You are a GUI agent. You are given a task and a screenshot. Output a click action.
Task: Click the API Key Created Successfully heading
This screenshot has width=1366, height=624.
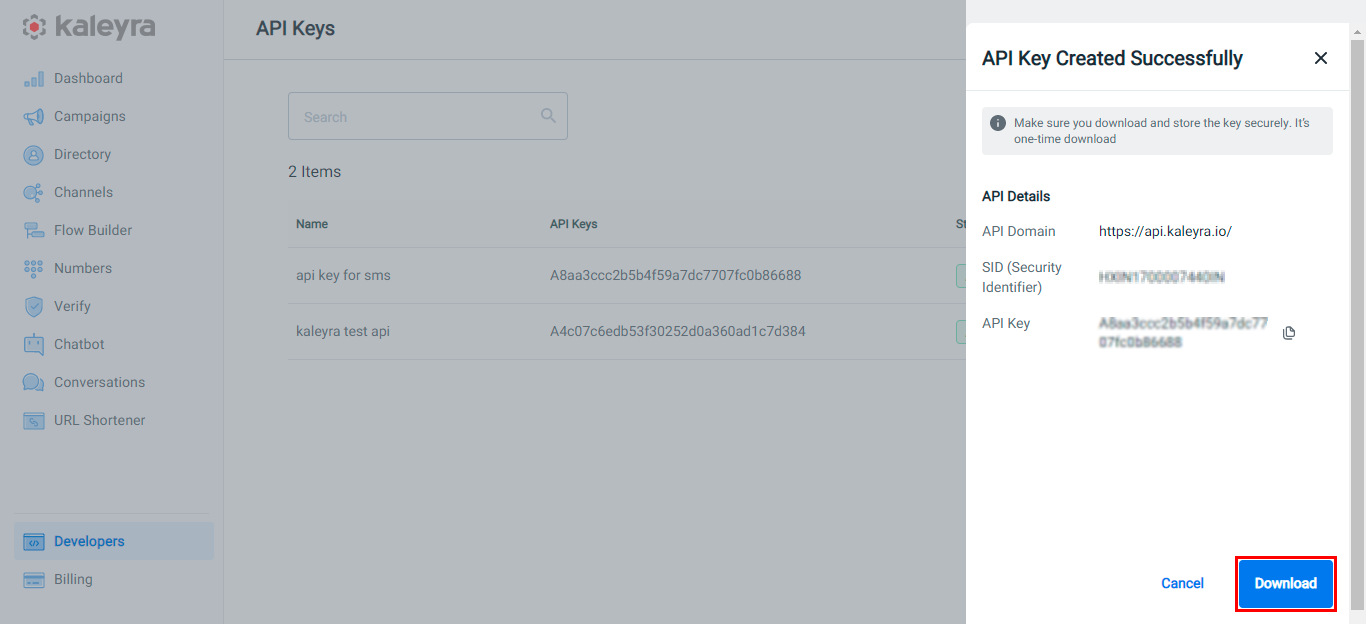coord(1112,58)
